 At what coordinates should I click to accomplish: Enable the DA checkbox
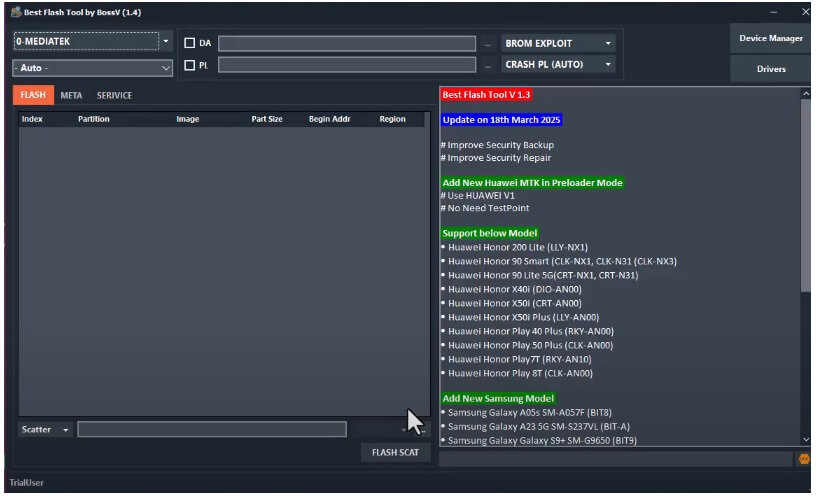[x=190, y=43]
